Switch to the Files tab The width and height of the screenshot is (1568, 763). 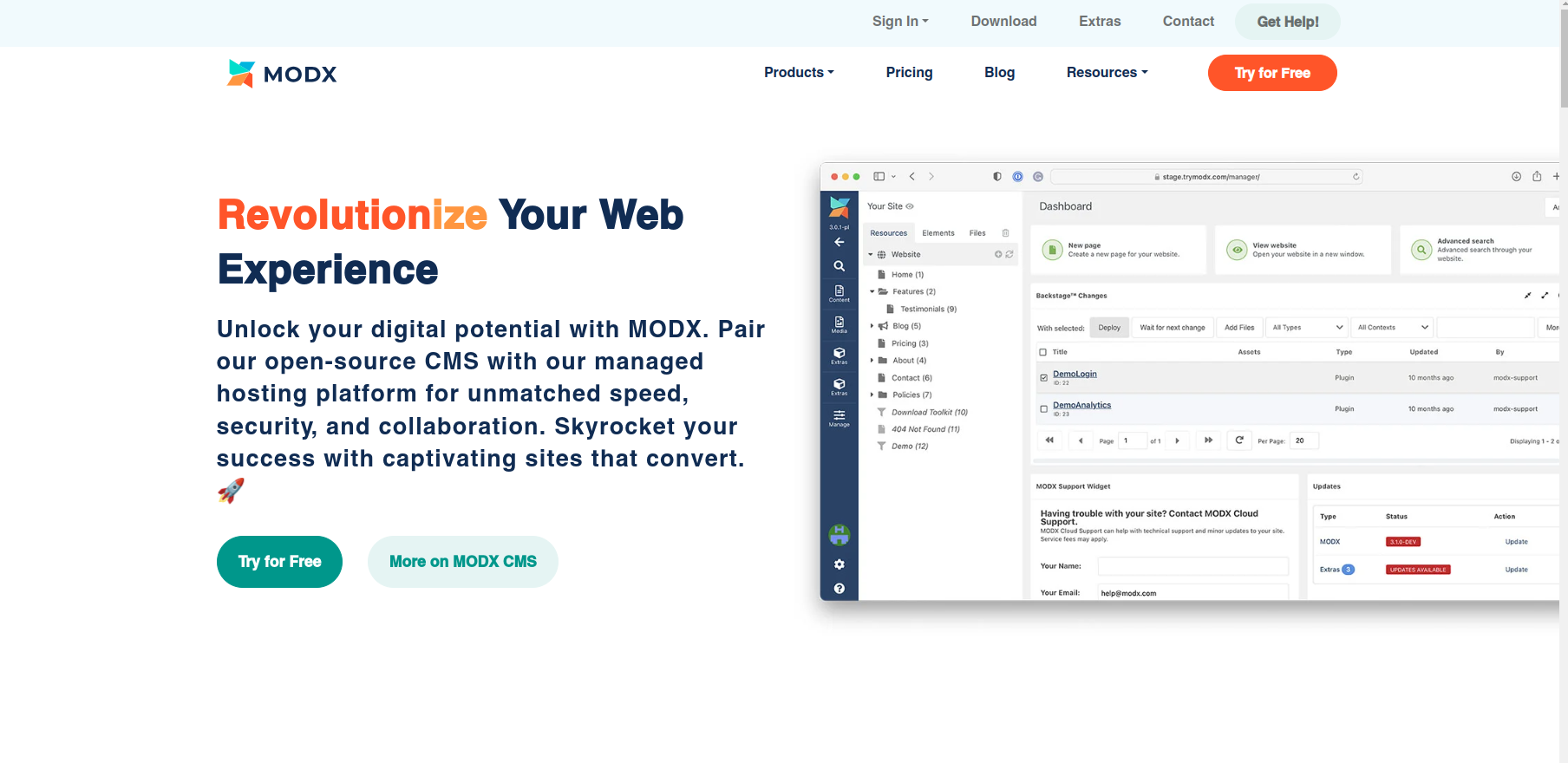977,233
